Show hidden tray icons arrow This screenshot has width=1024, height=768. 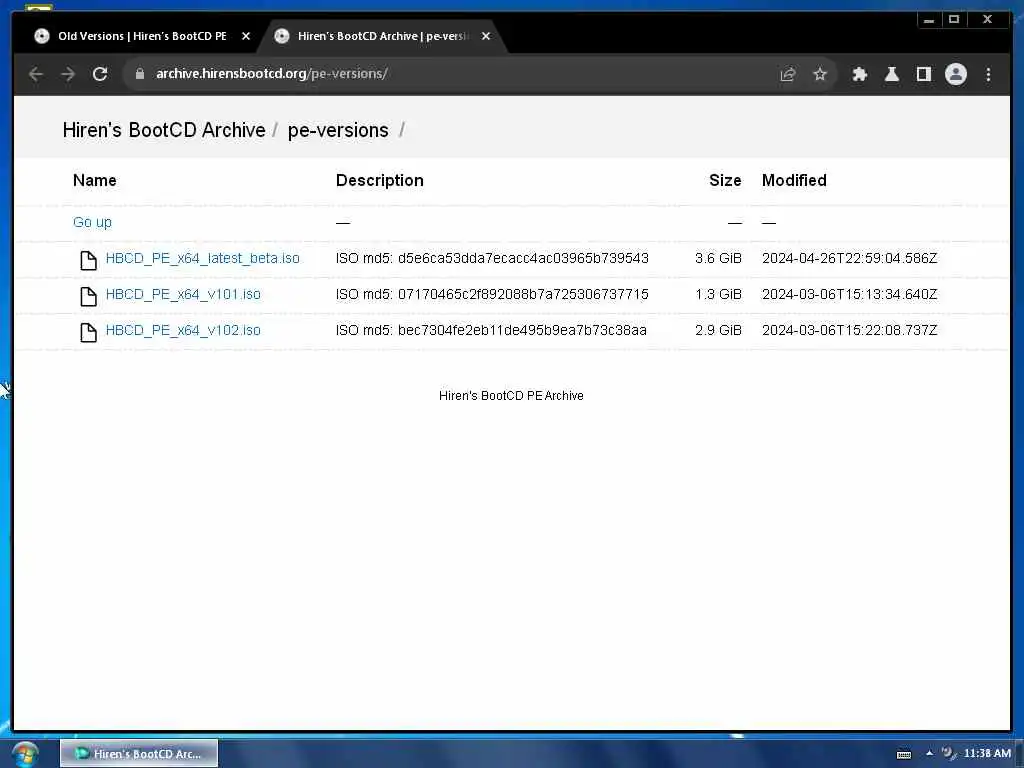[x=929, y=754]
